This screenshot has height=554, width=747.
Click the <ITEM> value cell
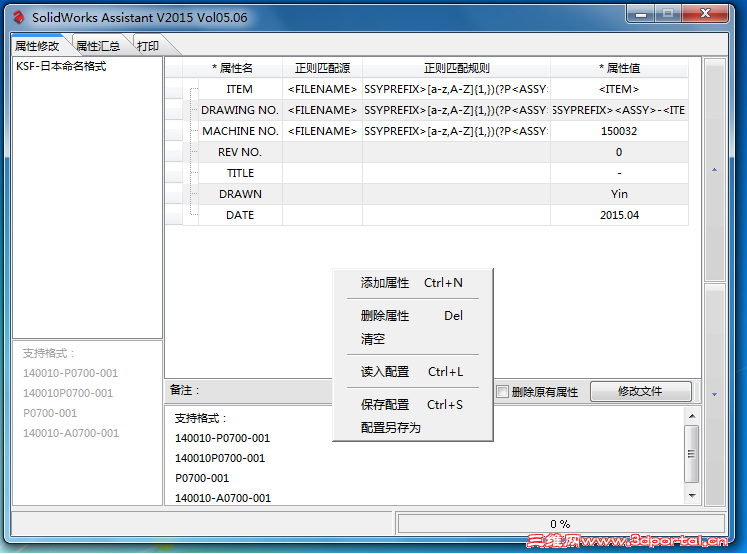click(x=619, y=89)
